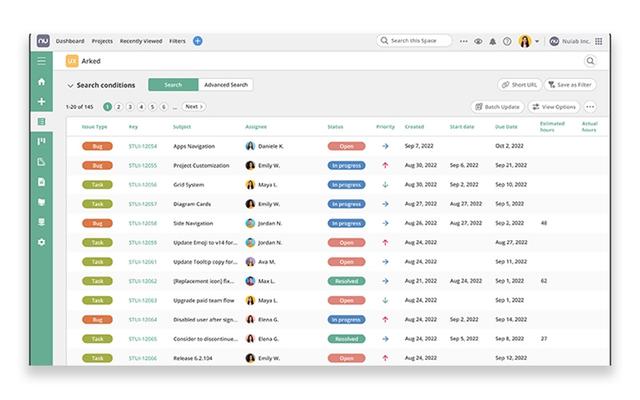Open the user avatar dropdown
Viewport: 640px width, 400px height.
pyautogui.click(x=528, y=41)
